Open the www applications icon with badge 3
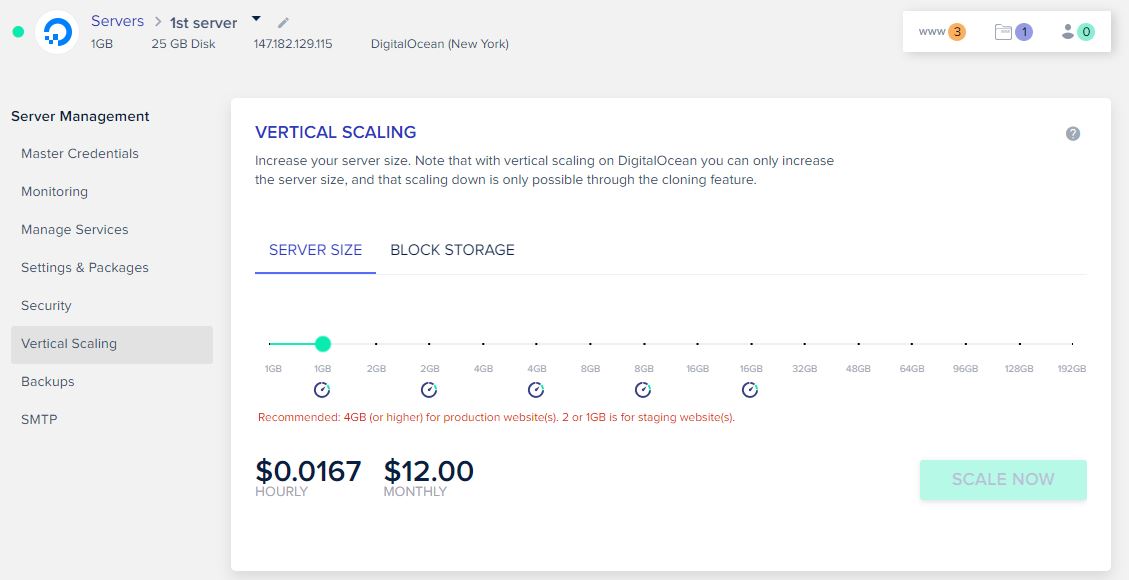The width and height of the screenshot is (1129, 580). point(938,31)
